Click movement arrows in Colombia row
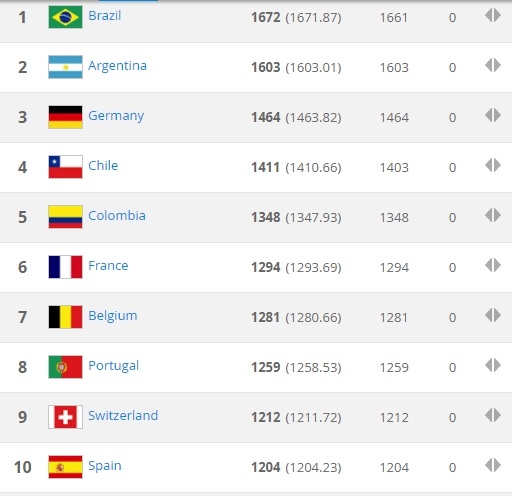This screenshot has width=512, height=496. coord(493,215)
